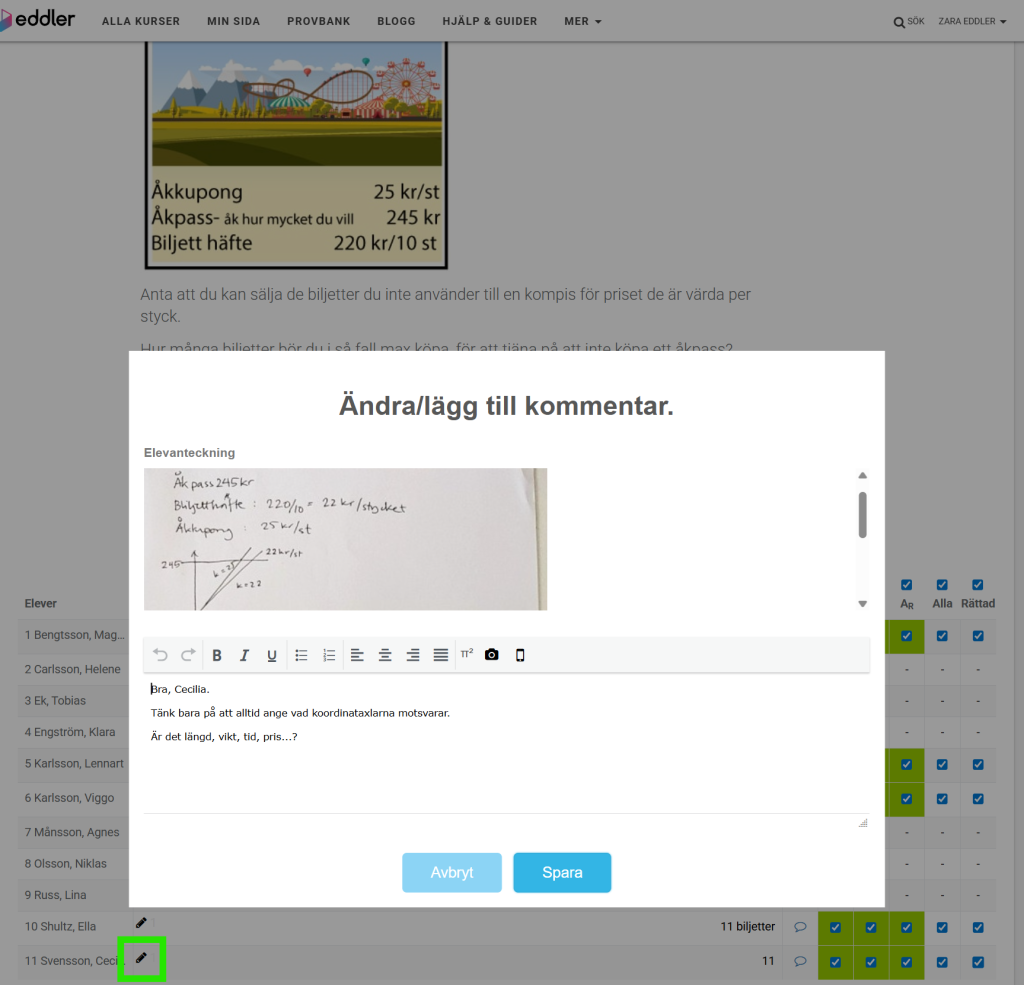This screenshot has width=1024, height=985.
Task: Insert a bulleted list in the comment
Action: (x=301, y=656)
